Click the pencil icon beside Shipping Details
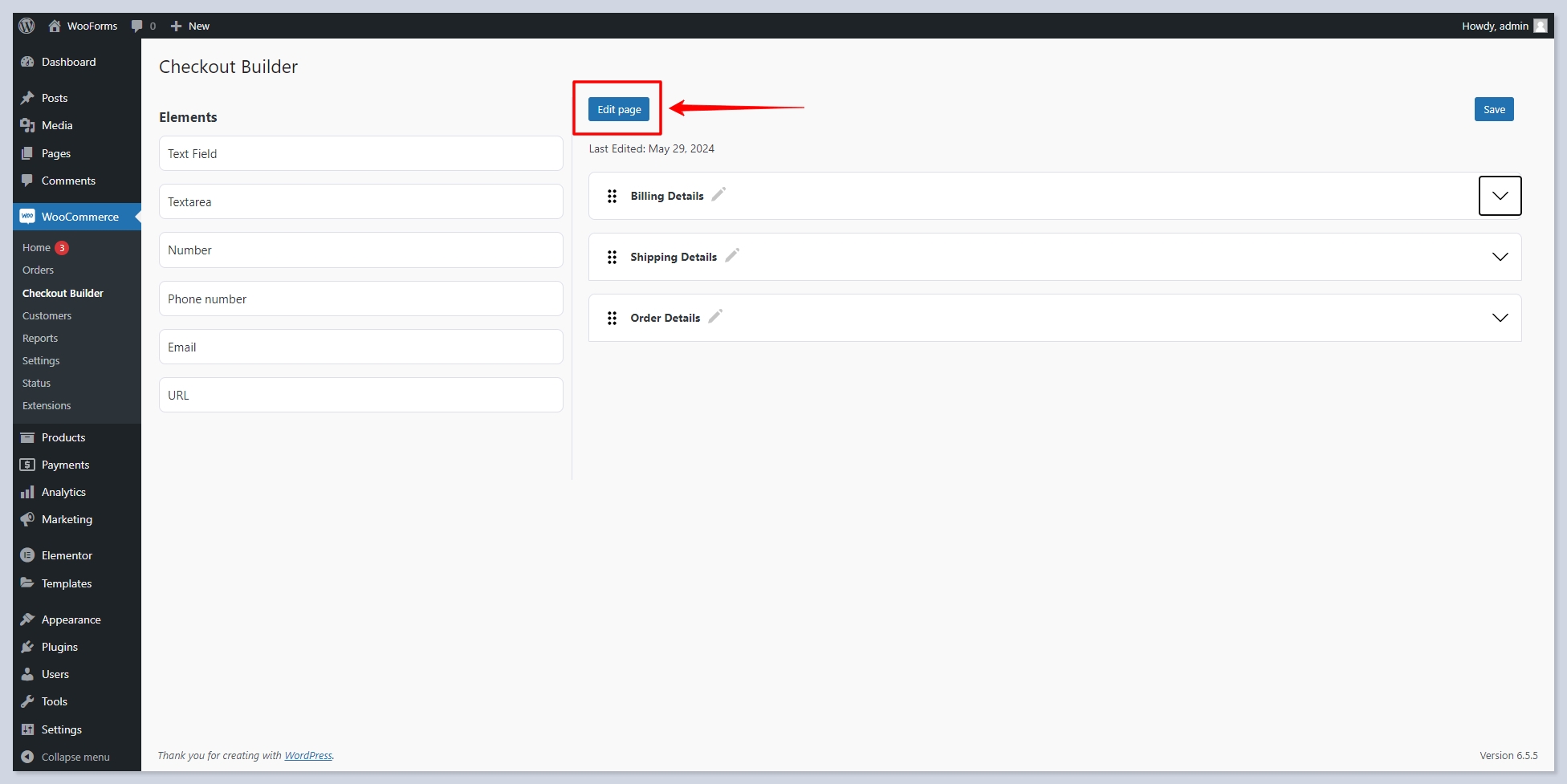 coord(732,255)
